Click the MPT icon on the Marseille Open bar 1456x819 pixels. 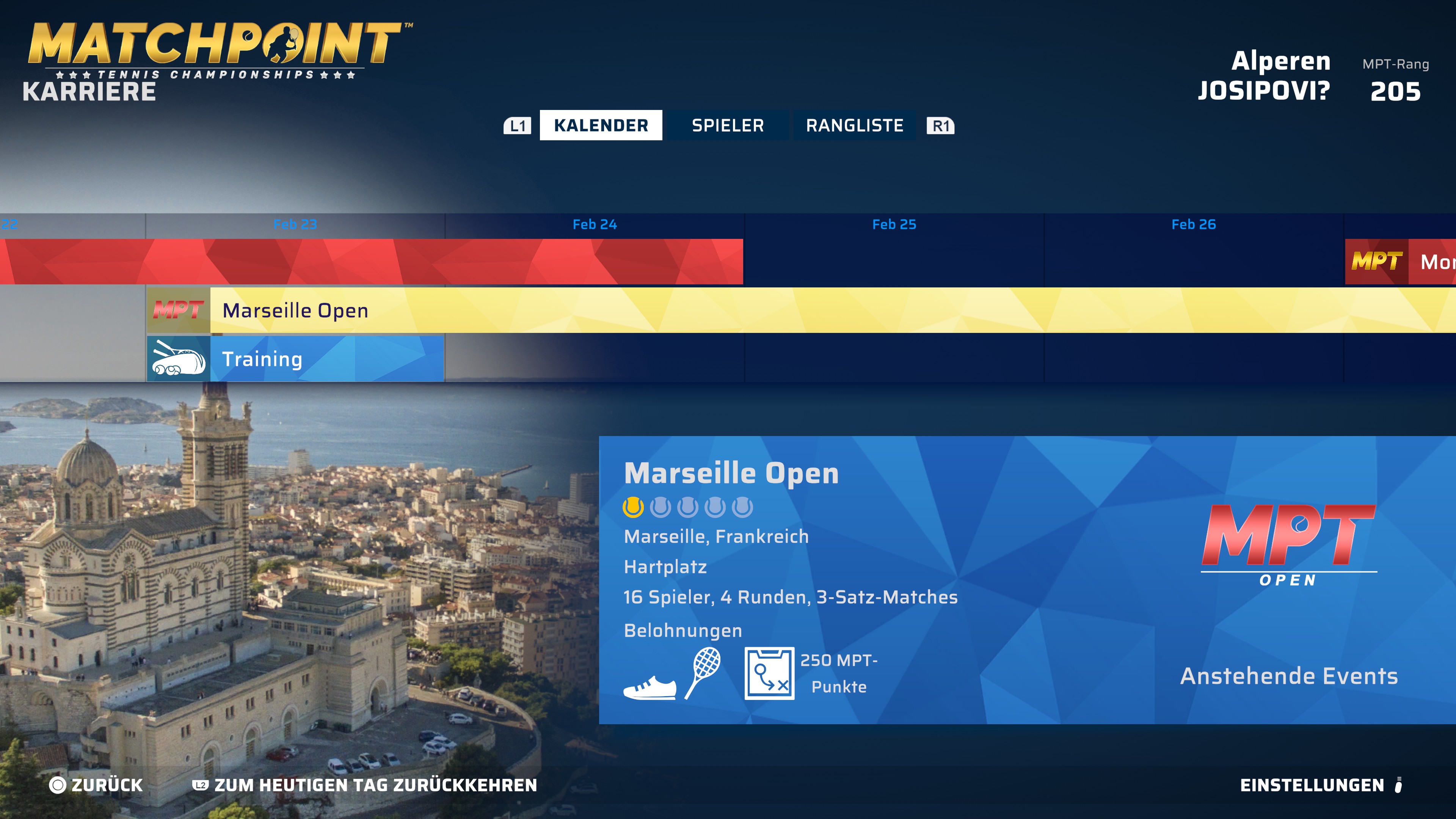[177, 310]
